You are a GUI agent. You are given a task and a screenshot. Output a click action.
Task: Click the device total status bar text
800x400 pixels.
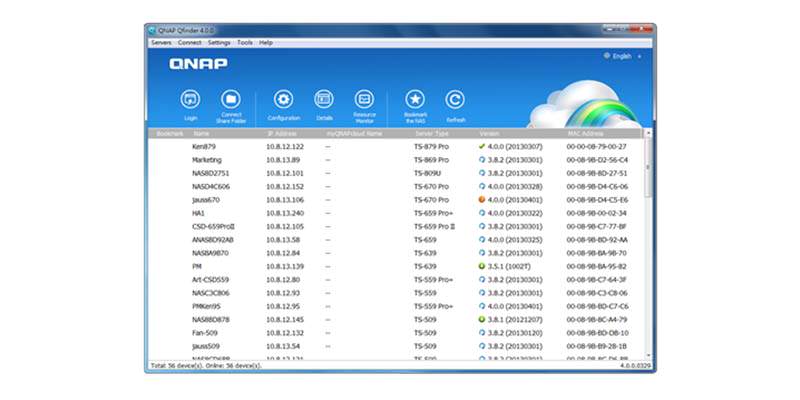tap(206, 366)
